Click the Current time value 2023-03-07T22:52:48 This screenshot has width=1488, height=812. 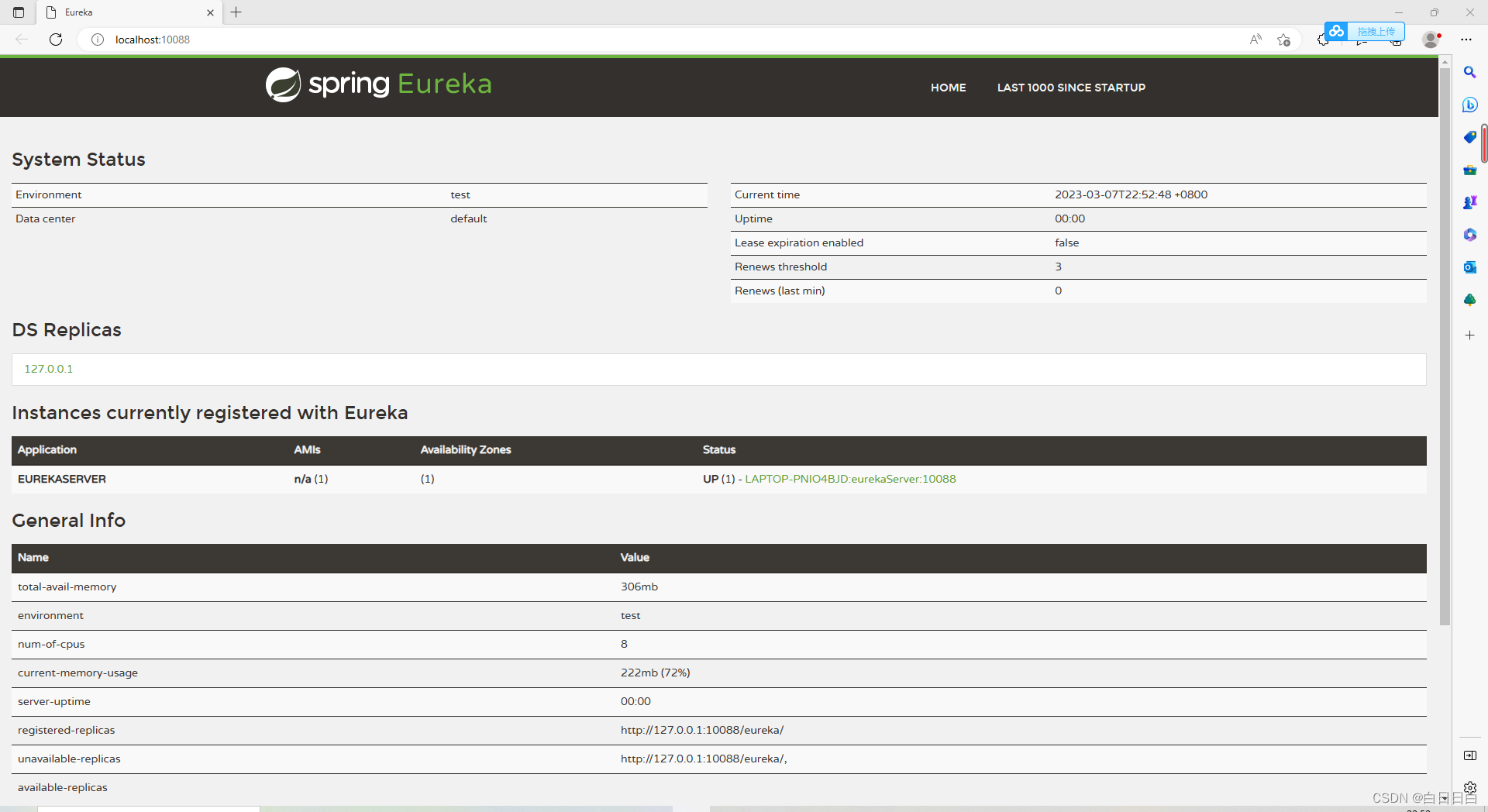pos(1131,194)
